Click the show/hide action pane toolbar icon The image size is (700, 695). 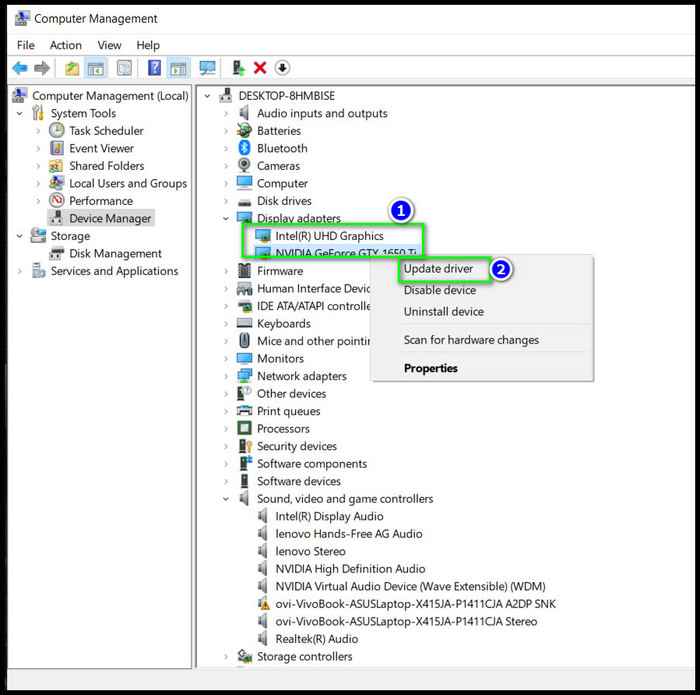178,68
